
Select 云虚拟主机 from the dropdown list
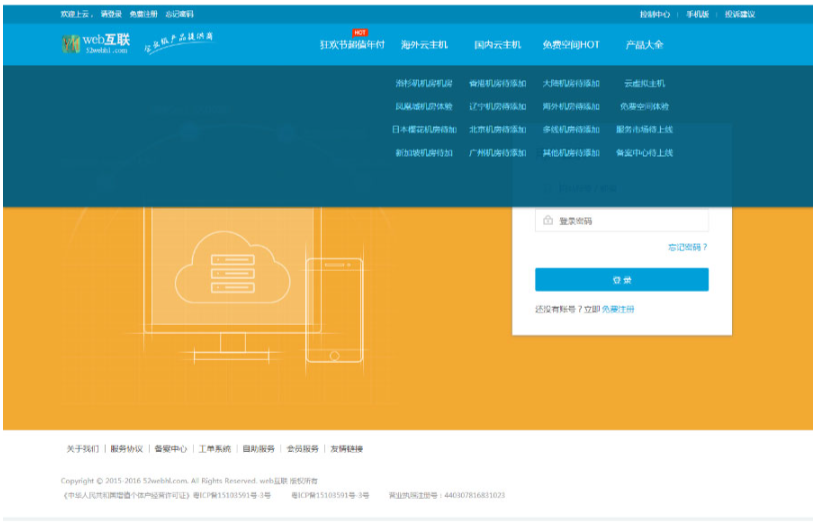pos(644,83)
